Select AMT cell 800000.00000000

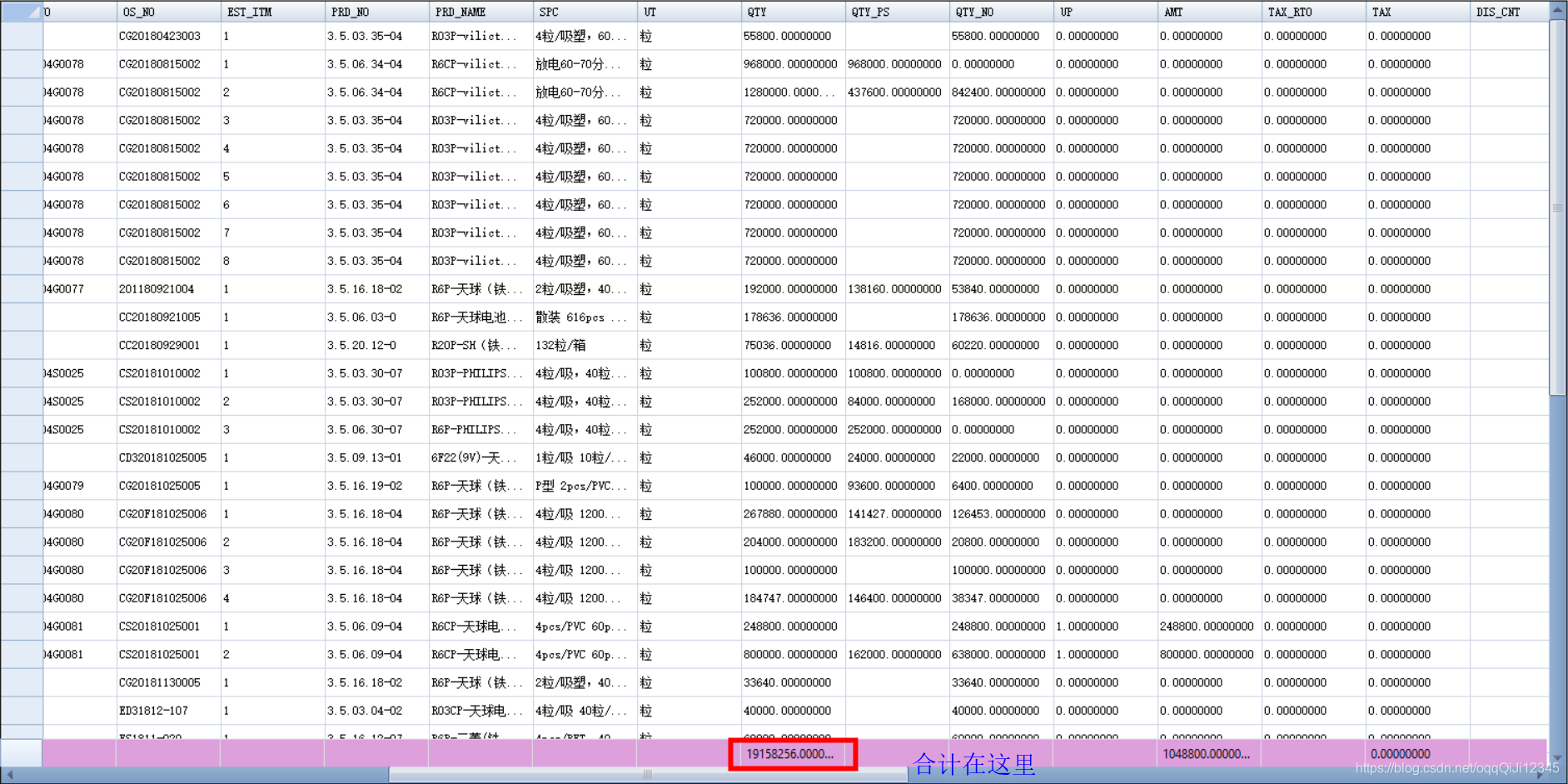point(1209,654)
